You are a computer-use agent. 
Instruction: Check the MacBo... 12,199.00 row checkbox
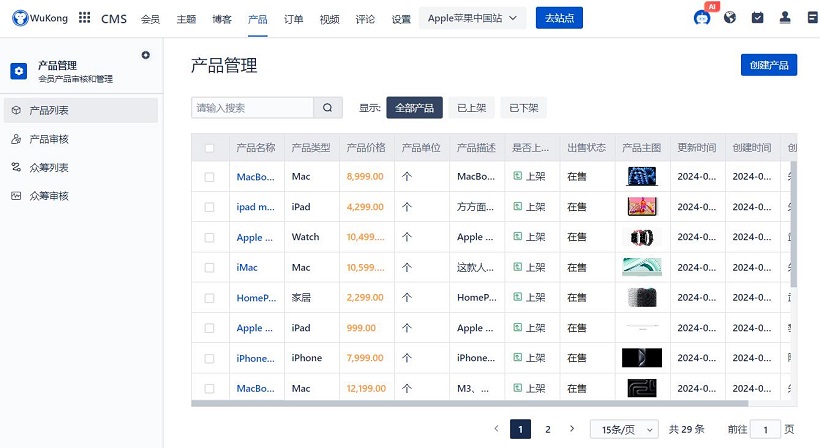click(x=209, y=389)
